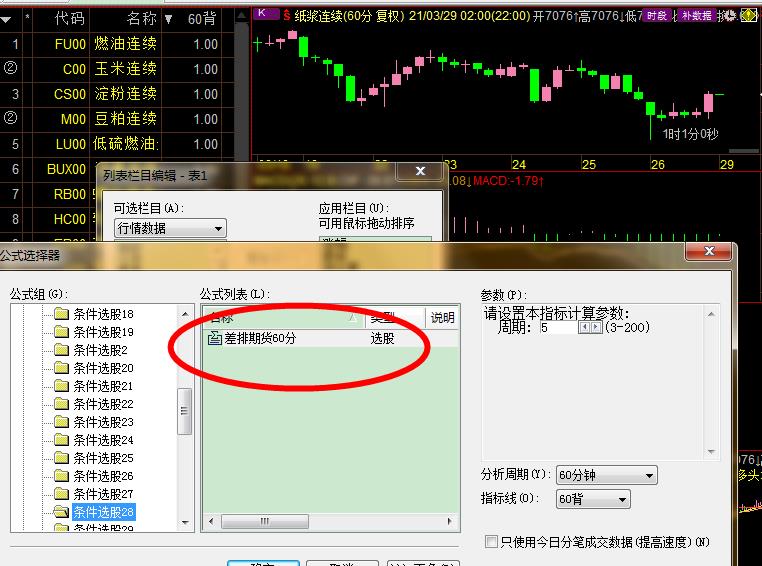Select row C00 玉米连续
Viewport: 762px width, 566px height.
pos(111,69)
